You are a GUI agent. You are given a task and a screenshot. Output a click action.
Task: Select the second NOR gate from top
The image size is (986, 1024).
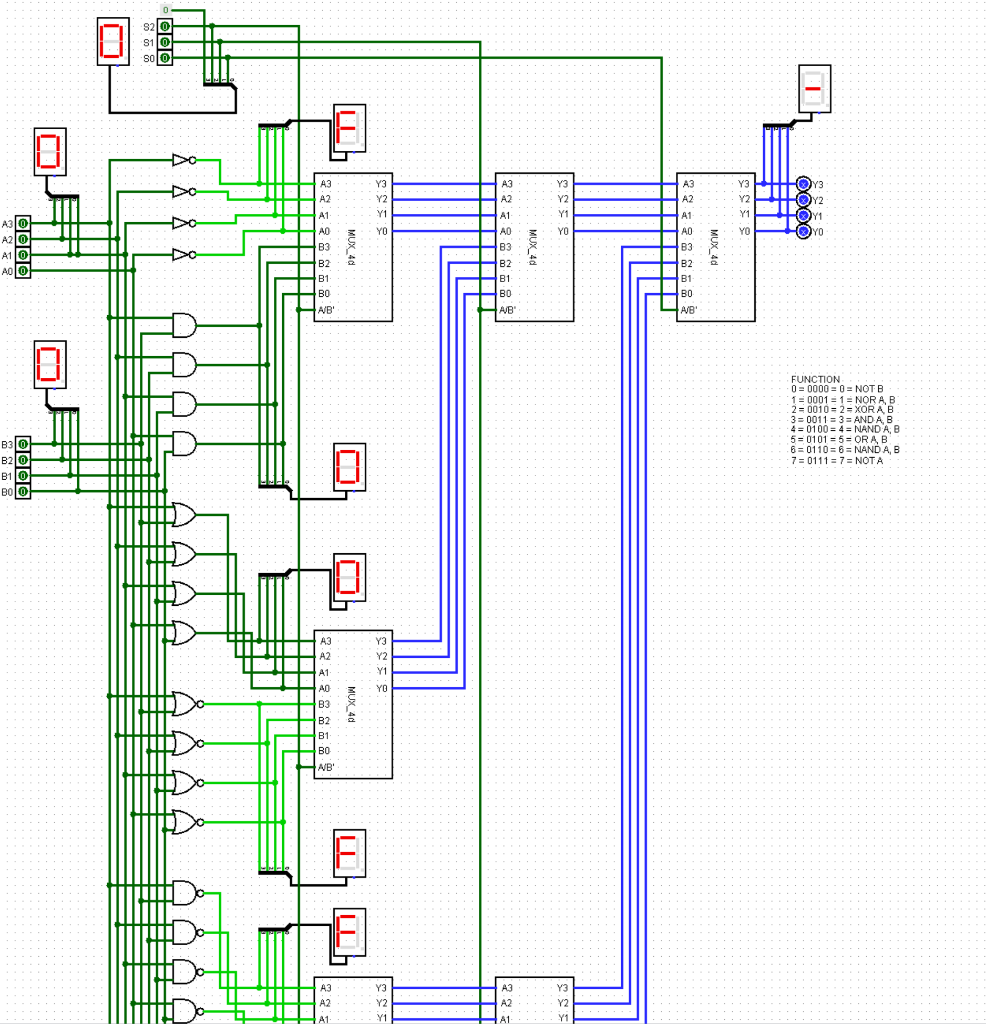[x=187, y=743]
